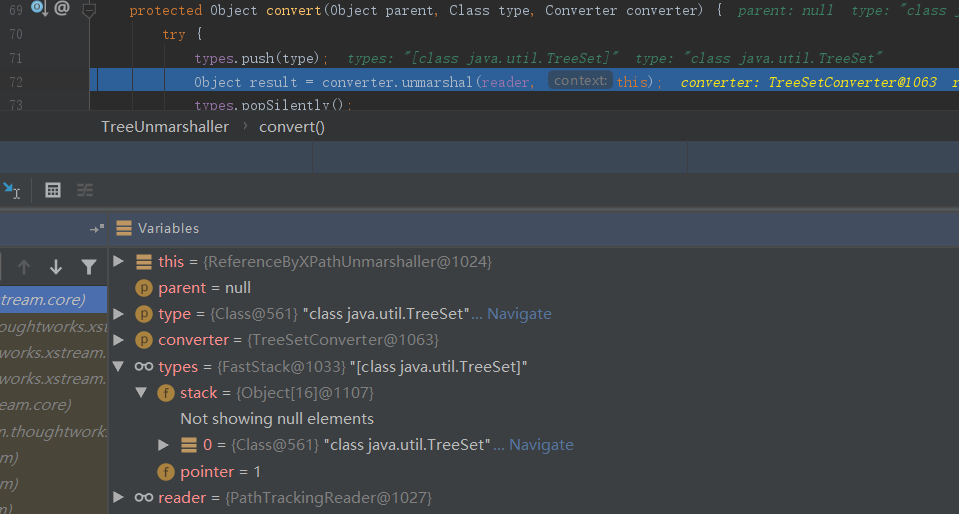Click the overridden method gutter icon
Viewport: 959px width, 514px height.
click(39, 9)
